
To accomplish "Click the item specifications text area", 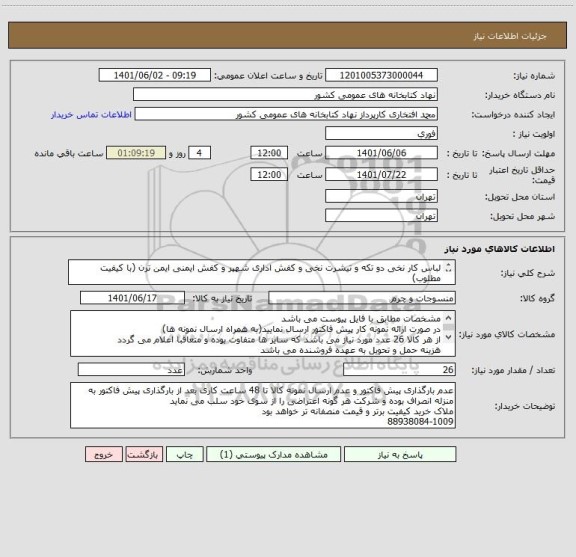I will coord(263,334).
